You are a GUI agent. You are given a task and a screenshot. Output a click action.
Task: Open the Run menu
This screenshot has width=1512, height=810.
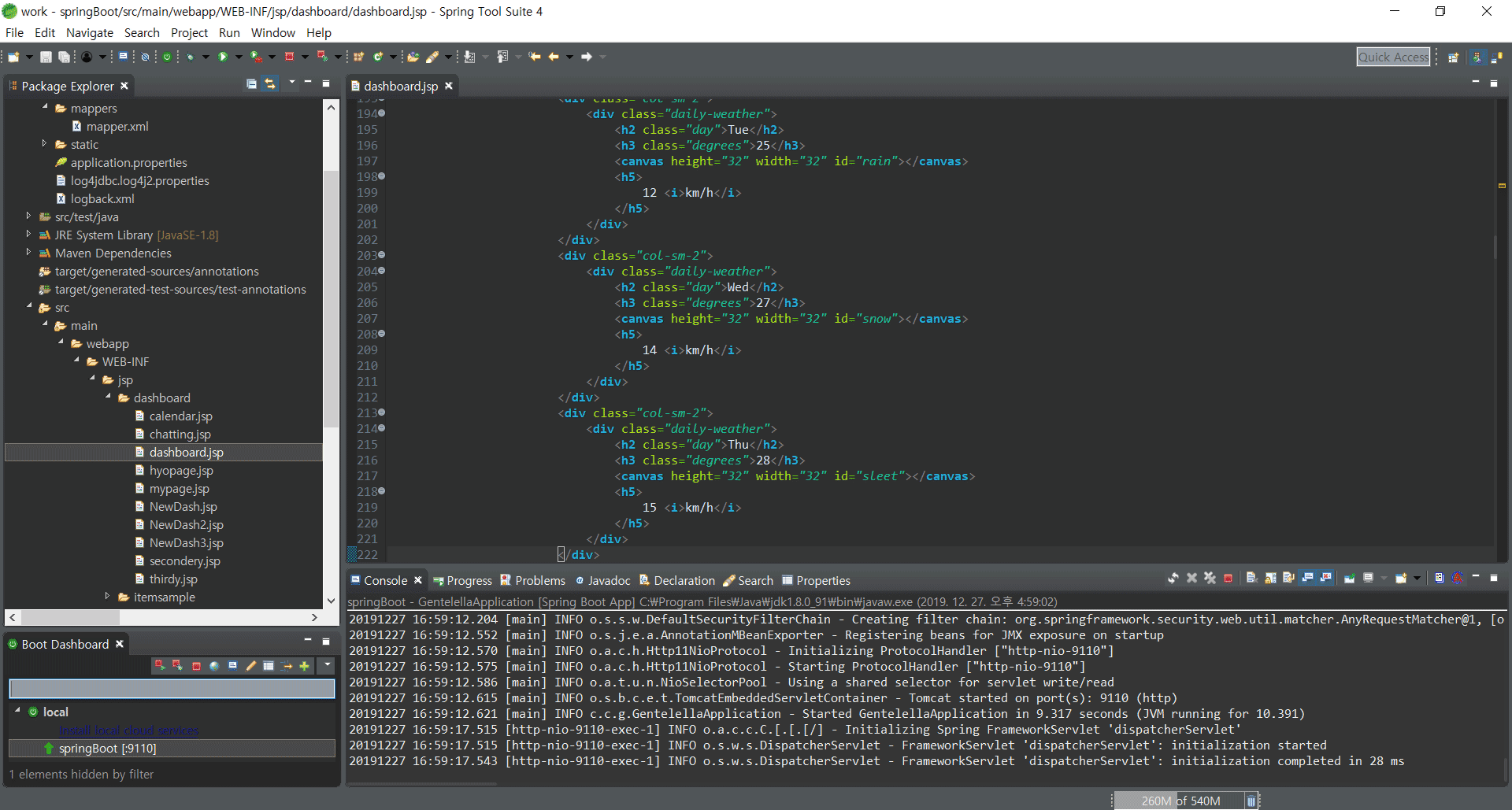[229, 33]
